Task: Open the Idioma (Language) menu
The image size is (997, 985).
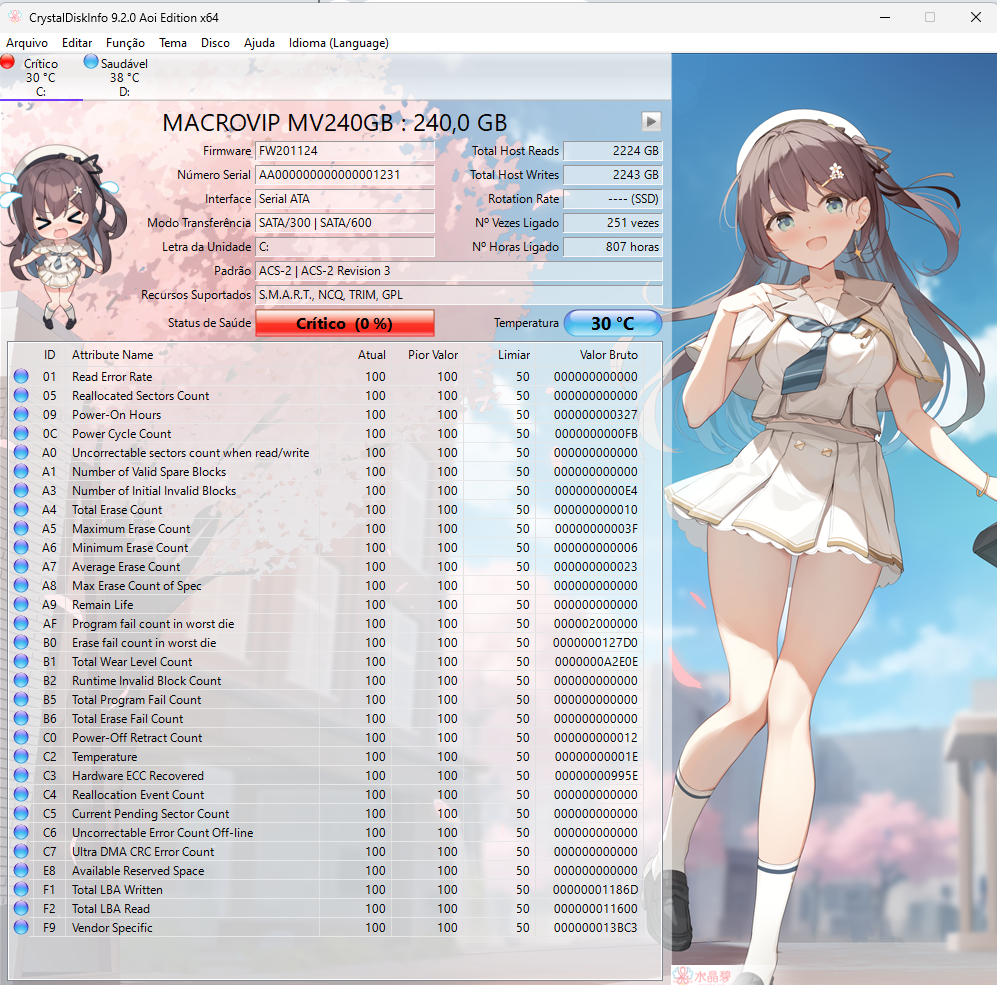Action: [339, 43]
